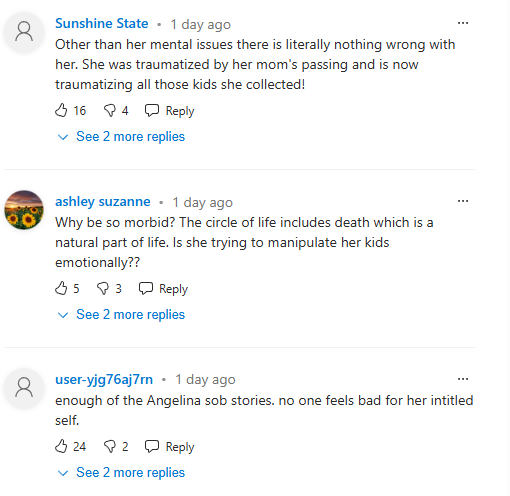Open three-dot menu on user-yjg76aj7rn comment

tap(463, 379)
